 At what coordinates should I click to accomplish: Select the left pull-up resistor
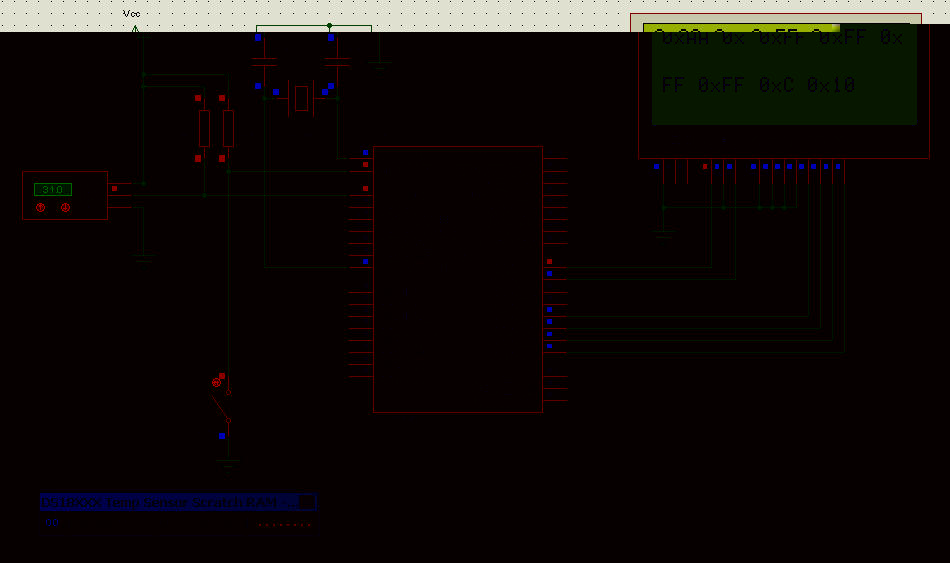[204, 128]
